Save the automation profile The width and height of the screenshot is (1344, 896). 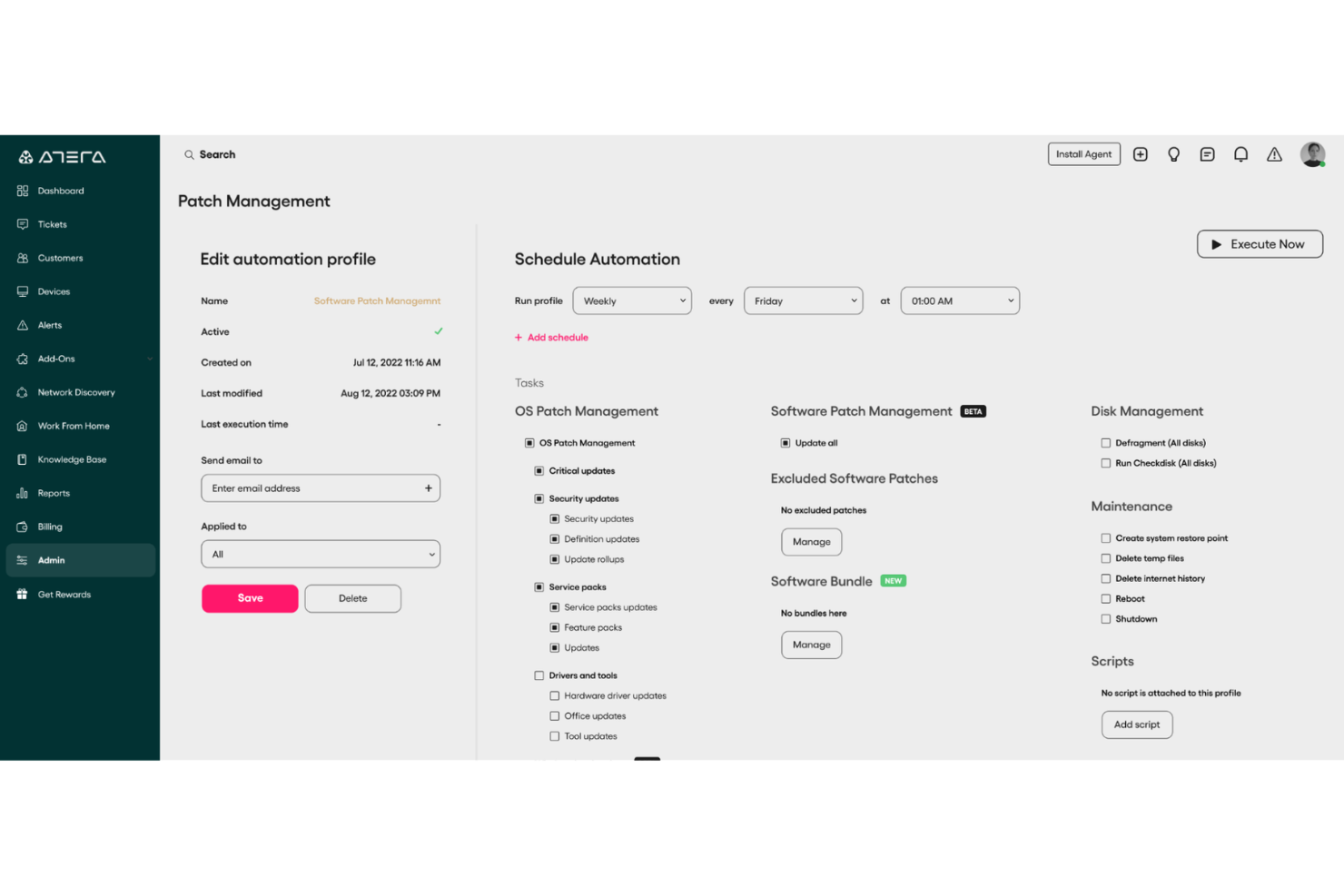click(x=250, y=598)
